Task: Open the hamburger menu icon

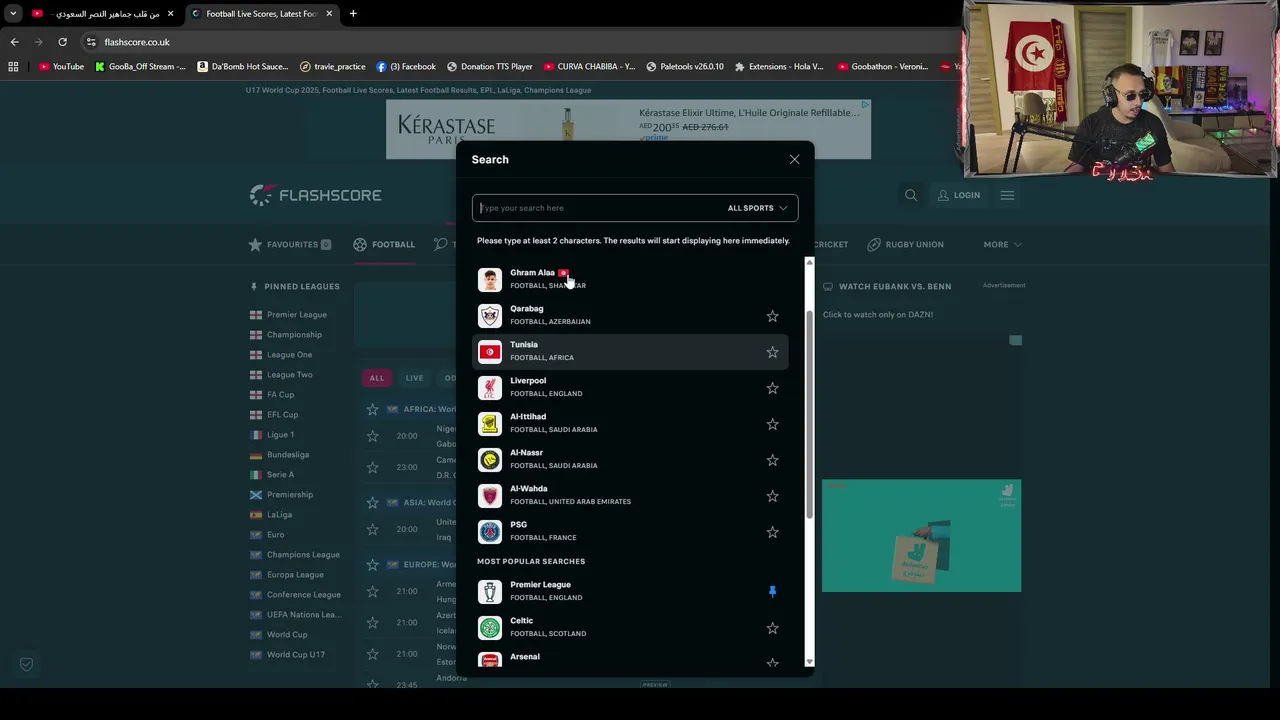Action: tap(1007, 195)
